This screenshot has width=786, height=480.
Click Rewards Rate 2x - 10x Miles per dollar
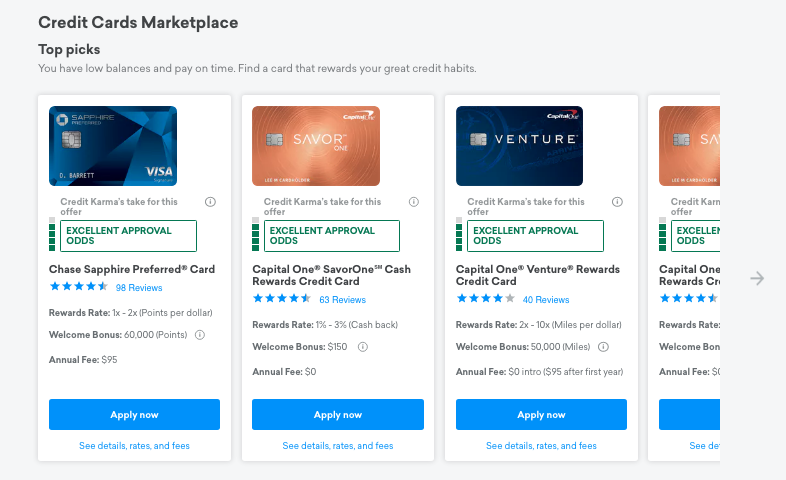(538, 325)
